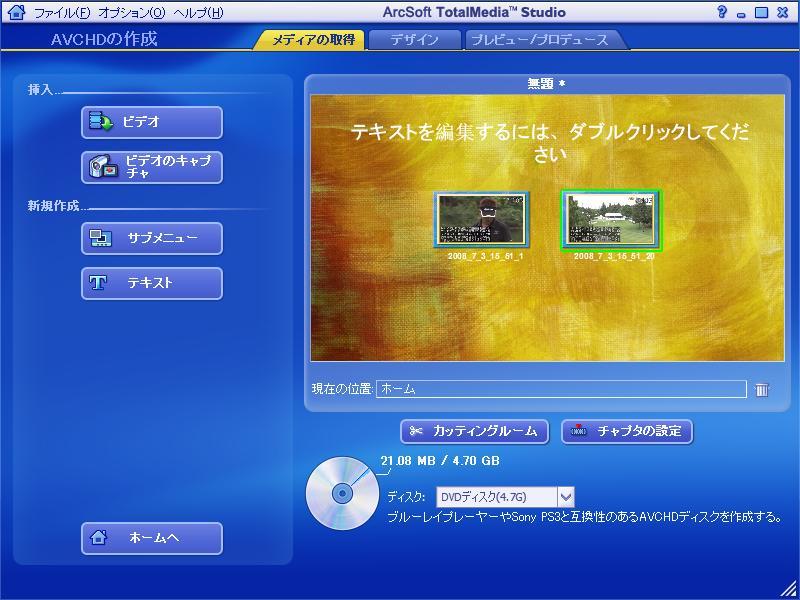
Task: Click the 無題 * project title
Action: coord(546,84)
